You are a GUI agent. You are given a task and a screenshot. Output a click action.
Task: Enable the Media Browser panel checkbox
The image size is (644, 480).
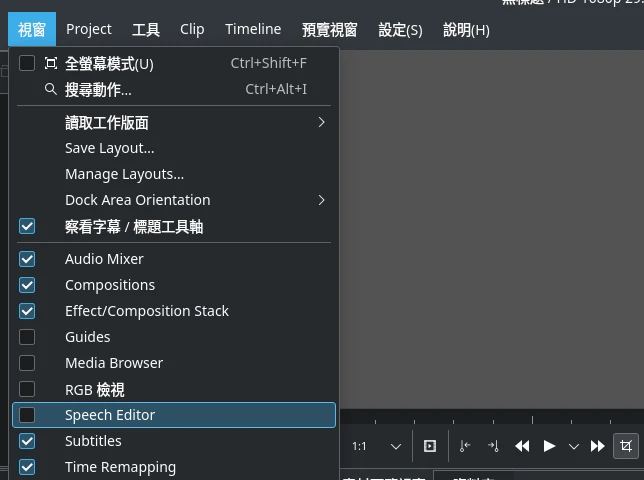[27, 363]
